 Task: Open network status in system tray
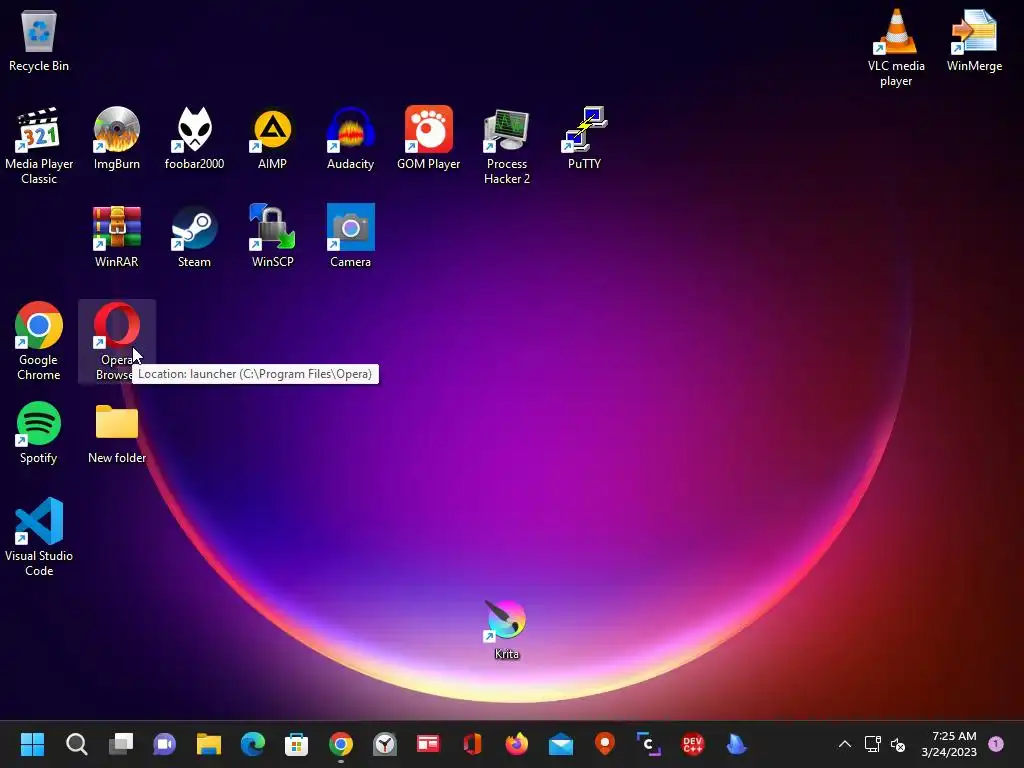[x=872, y=744]
